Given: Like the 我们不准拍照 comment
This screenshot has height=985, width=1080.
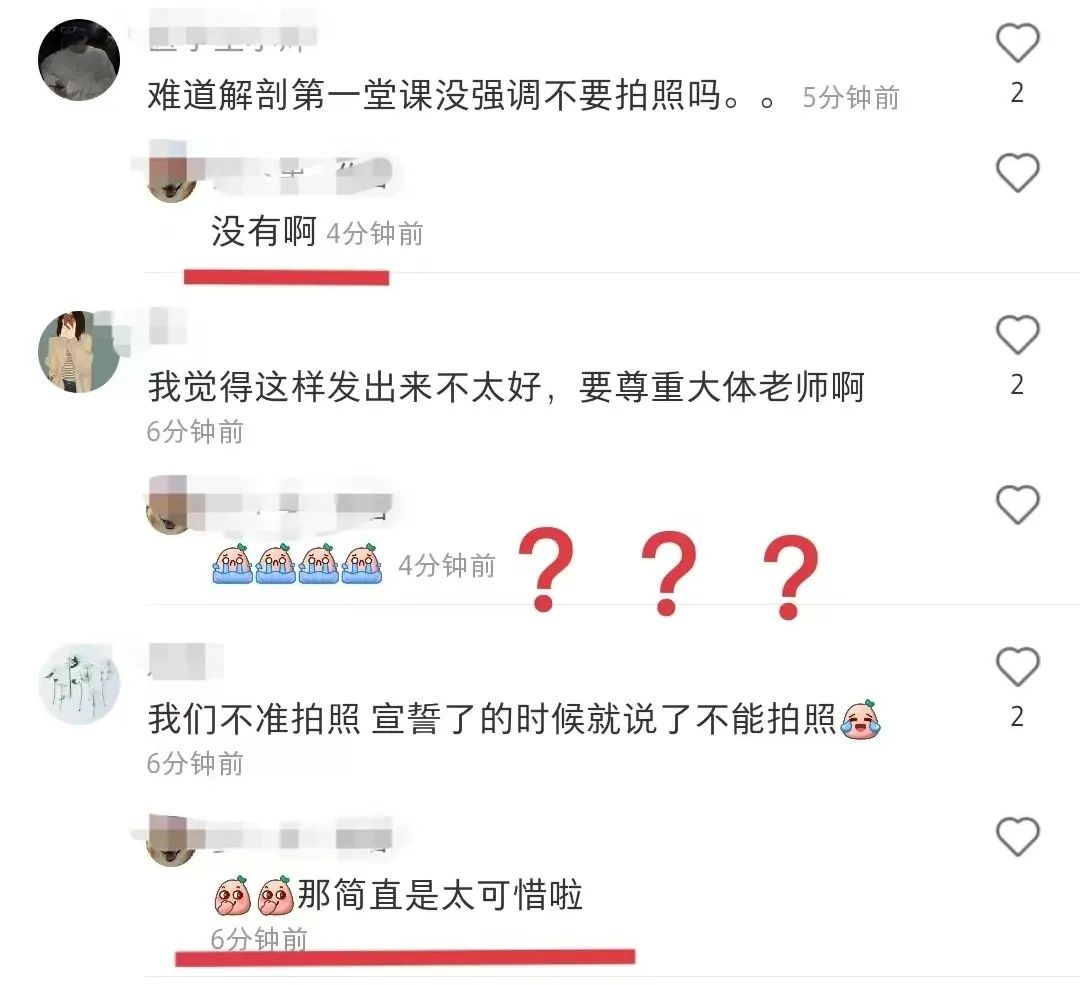Looking at the screenshot, I should (x=1017, y=667).
